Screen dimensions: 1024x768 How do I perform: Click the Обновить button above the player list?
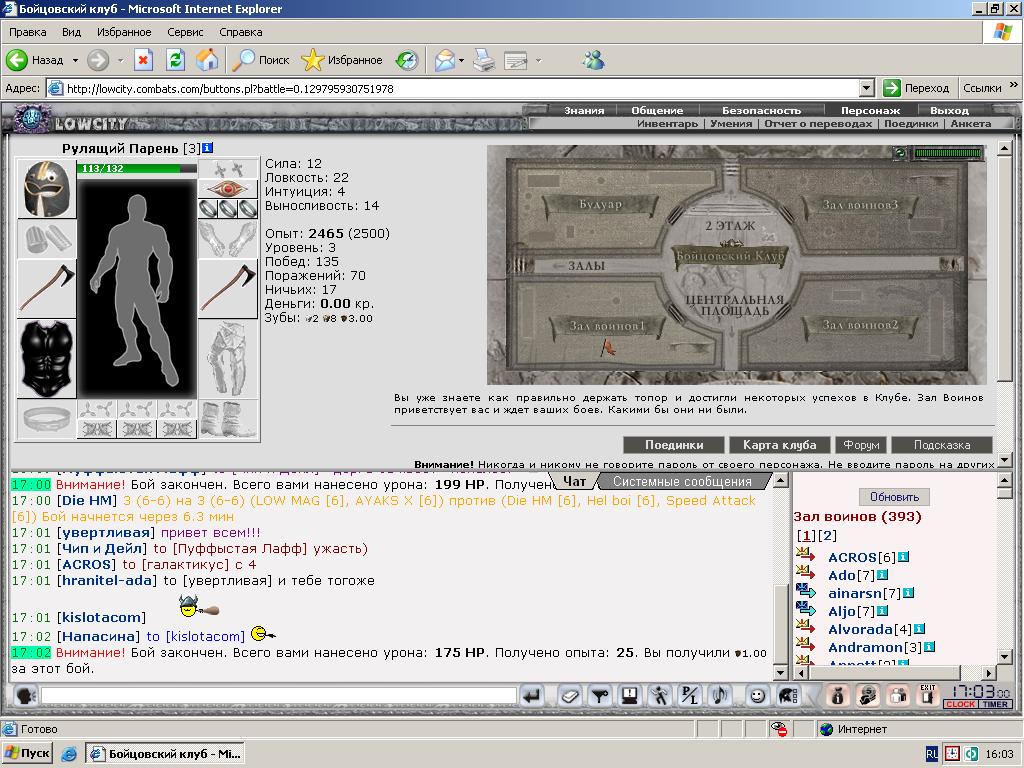click(894, 497)
